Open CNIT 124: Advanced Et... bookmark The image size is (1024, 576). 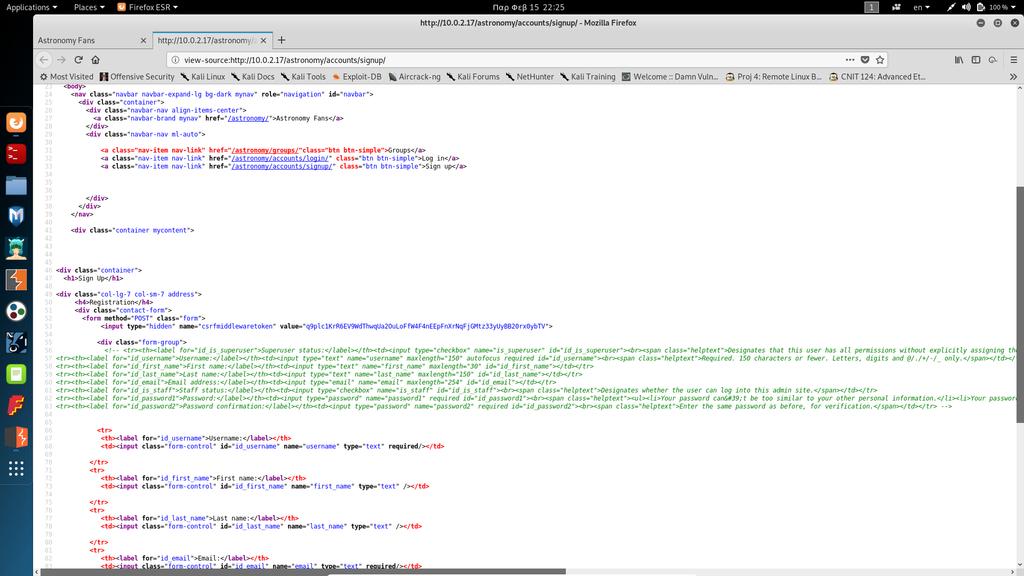[877, 76]
